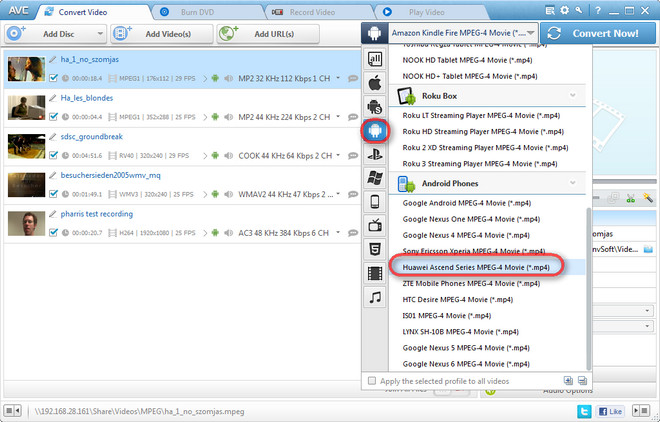Click the Add Video(s) button

coord(162,34)
